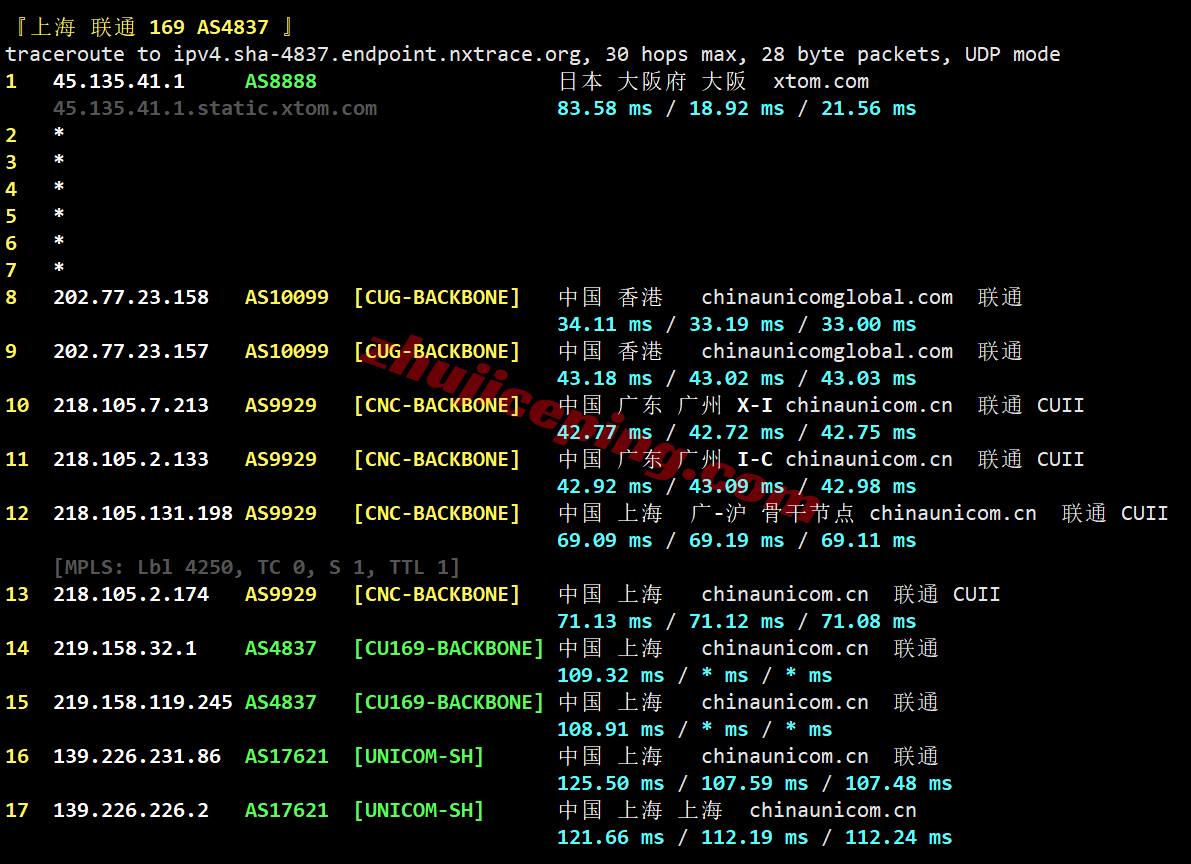1191x864 pixels.
Task: Select AS9929 on hop 13 line
Action: (x=280, y=594)
